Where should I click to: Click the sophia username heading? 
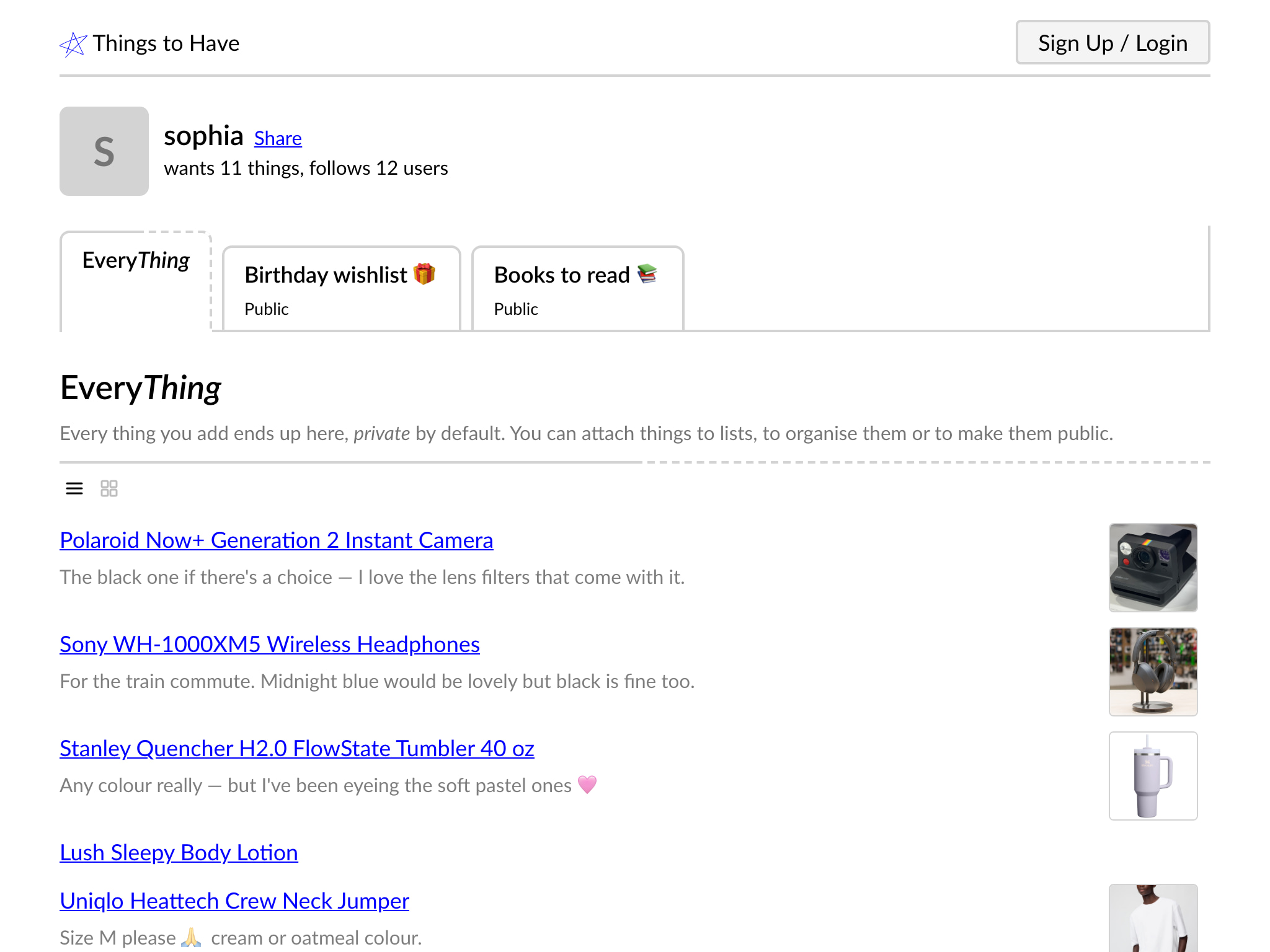(x=203, y=136)
